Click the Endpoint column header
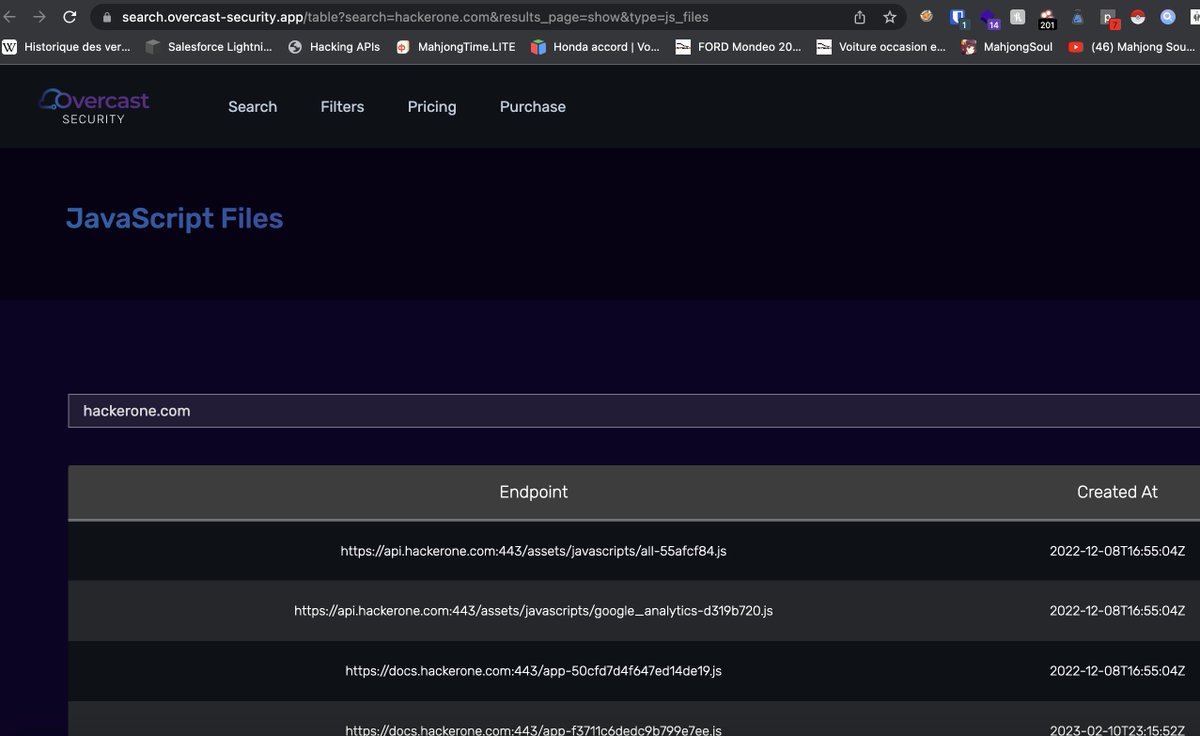Image resolution: width=1200 pixels, height=736 pixels. (x=533, y=492)
